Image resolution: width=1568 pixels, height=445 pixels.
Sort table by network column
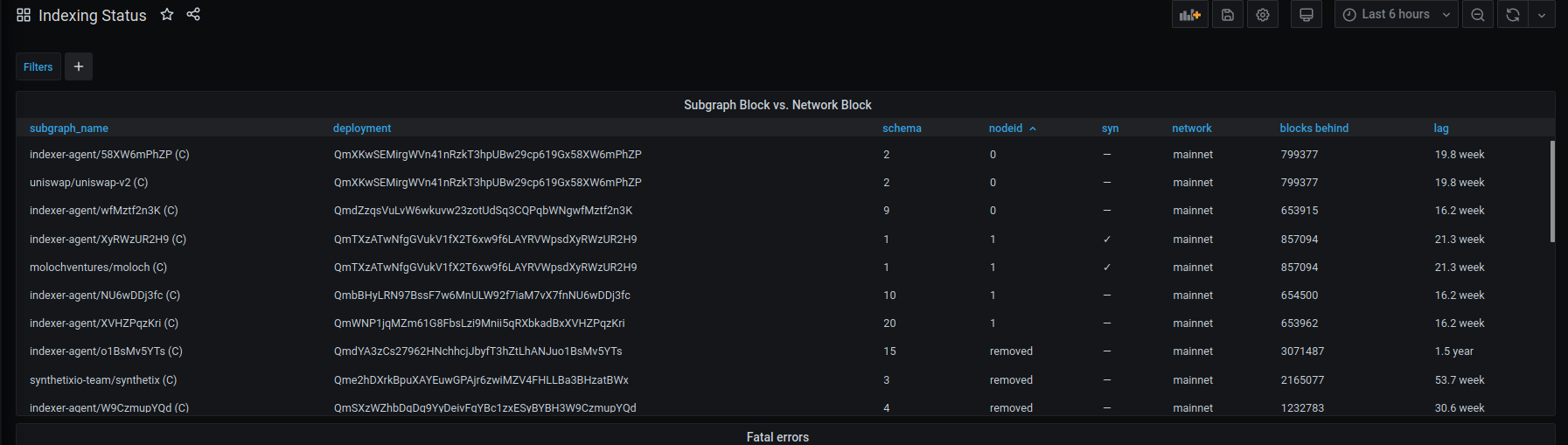1192,129
